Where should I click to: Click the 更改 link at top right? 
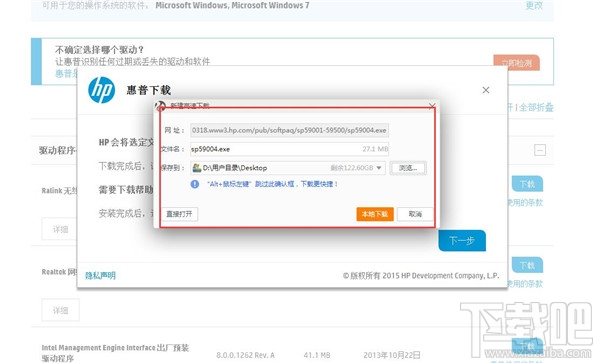534,5
